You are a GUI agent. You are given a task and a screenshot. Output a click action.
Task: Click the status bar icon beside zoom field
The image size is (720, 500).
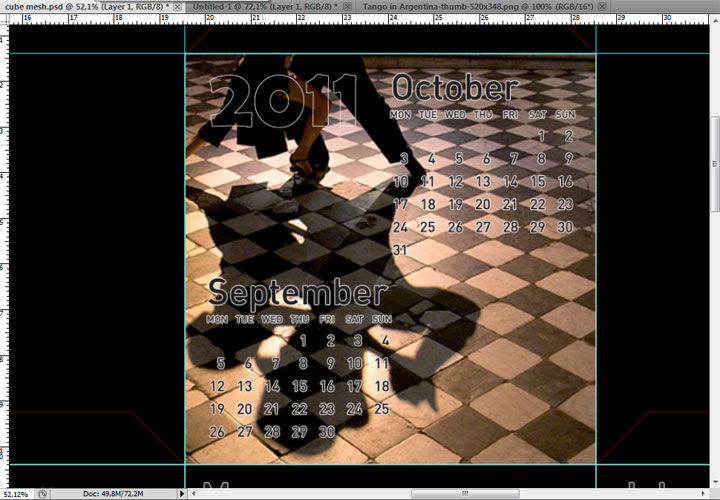coord(42,493)
